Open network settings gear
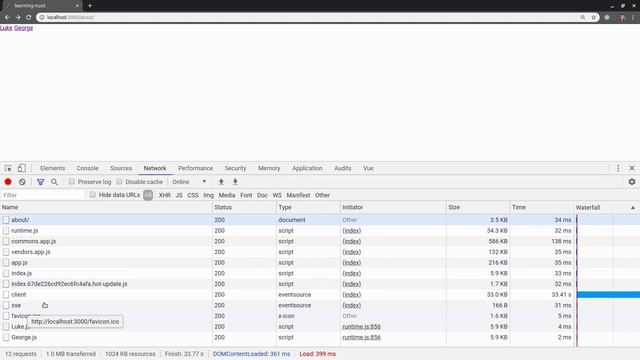The height and width of the screenshot is (360, 640). click(632, 182)
